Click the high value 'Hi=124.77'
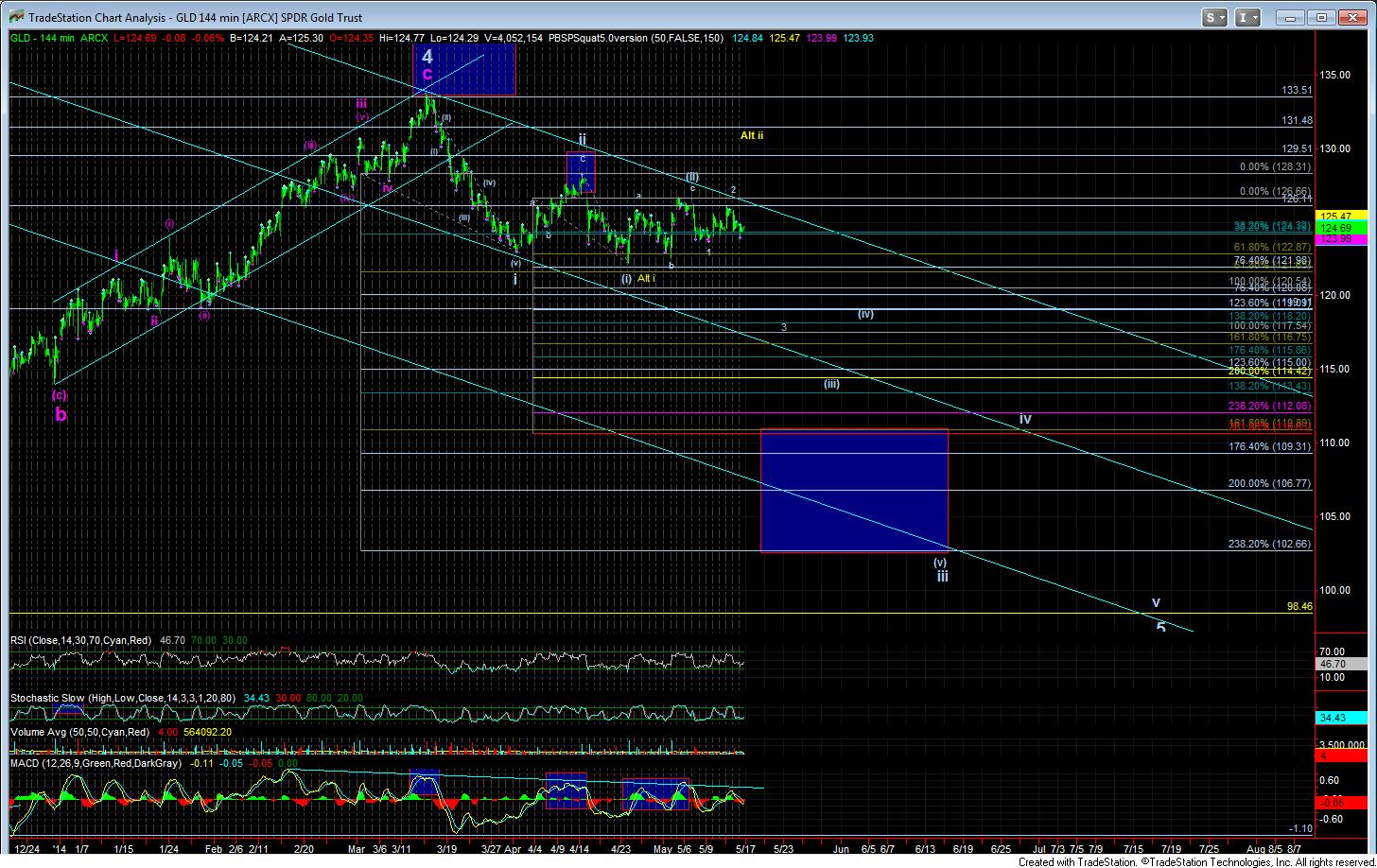This screenshot has width=1377, height=868. [x=402, y=38]
